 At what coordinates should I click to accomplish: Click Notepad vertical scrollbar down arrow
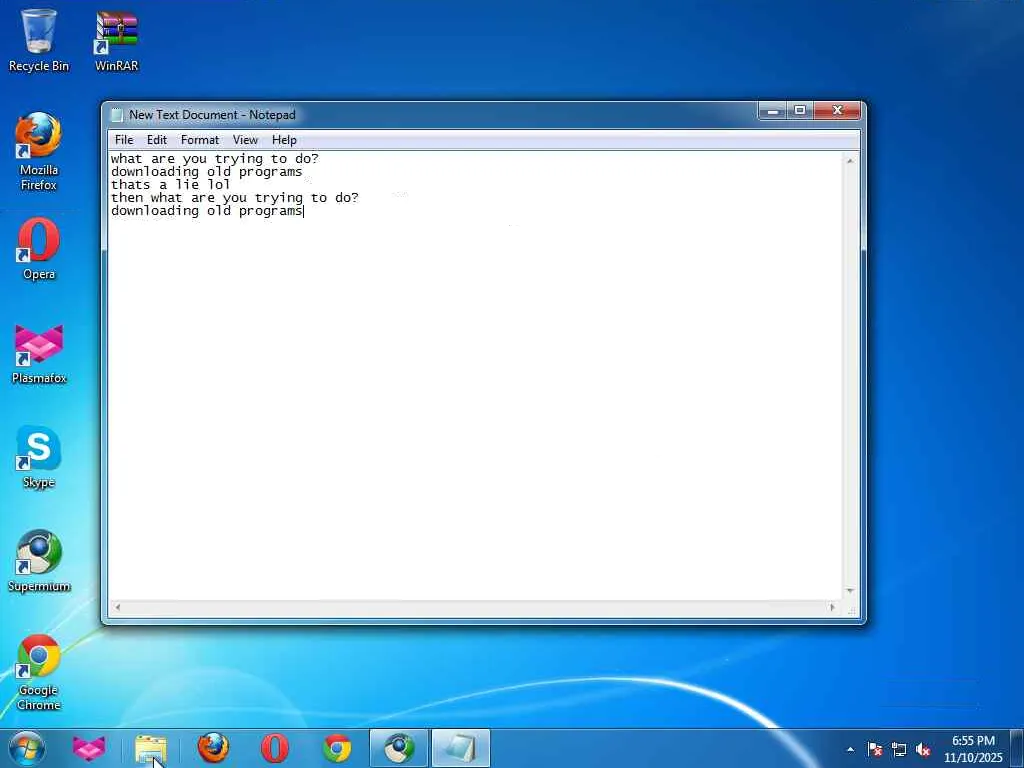pyautogui.click(x=850, y=591)
